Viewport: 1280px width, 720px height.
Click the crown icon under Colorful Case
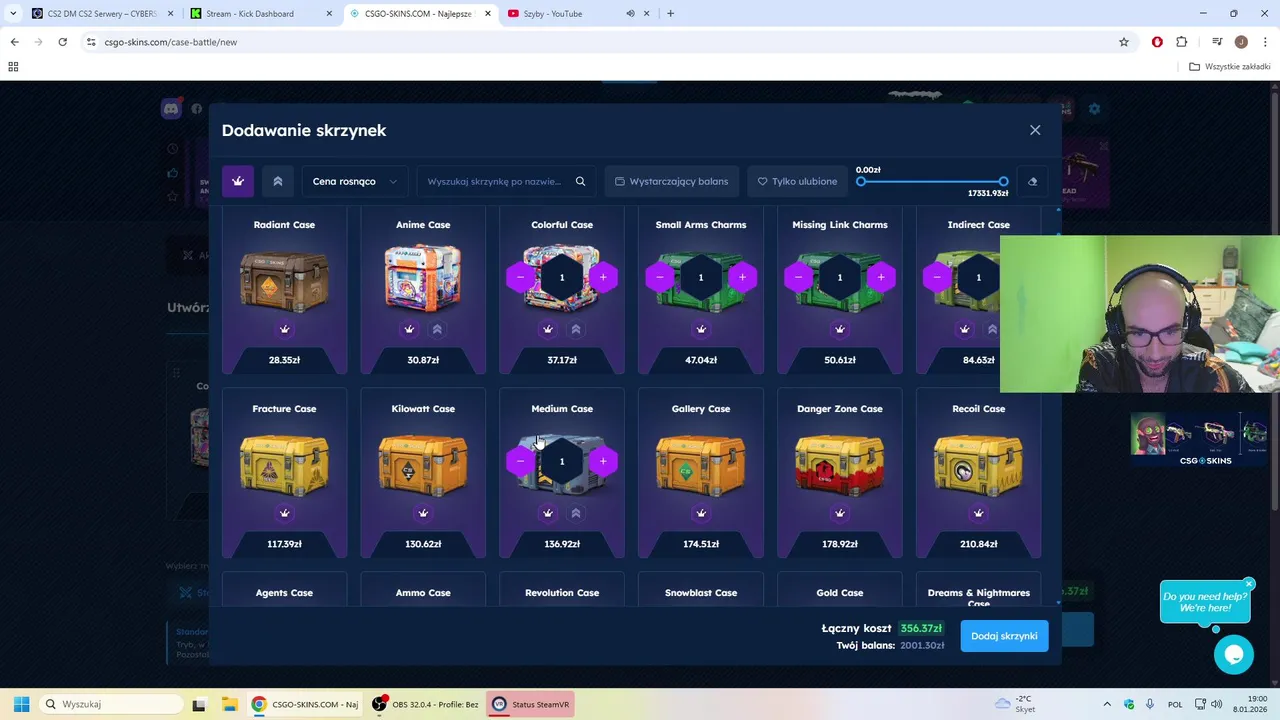click(x=548, y=329)
